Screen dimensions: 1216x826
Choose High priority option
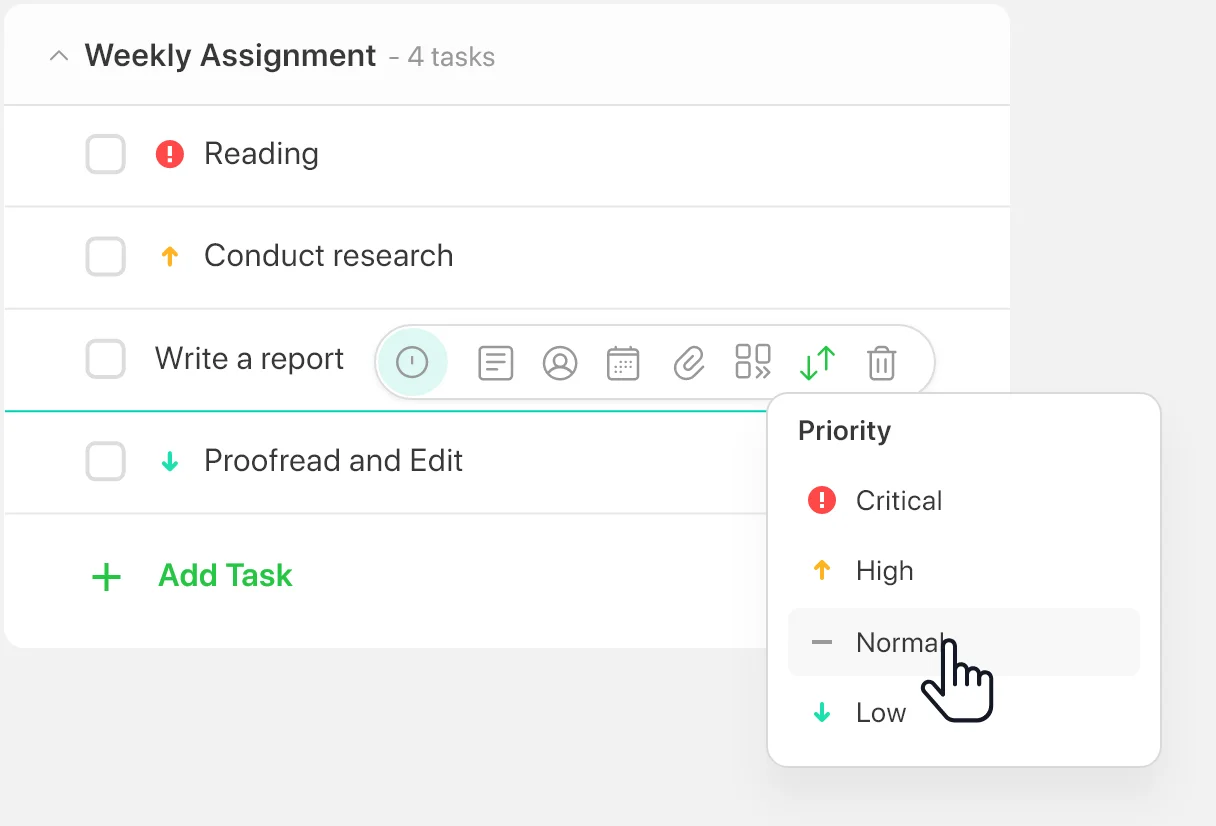click(x=884, y=571)
